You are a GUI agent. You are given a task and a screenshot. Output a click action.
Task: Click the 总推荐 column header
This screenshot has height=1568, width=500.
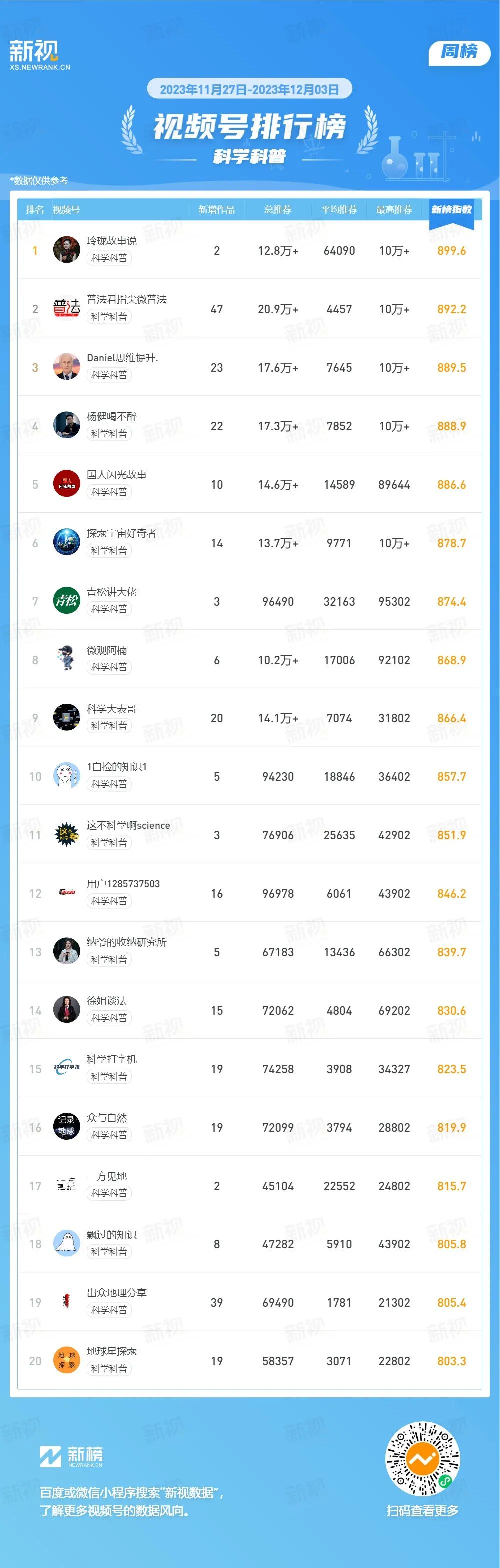278,210
